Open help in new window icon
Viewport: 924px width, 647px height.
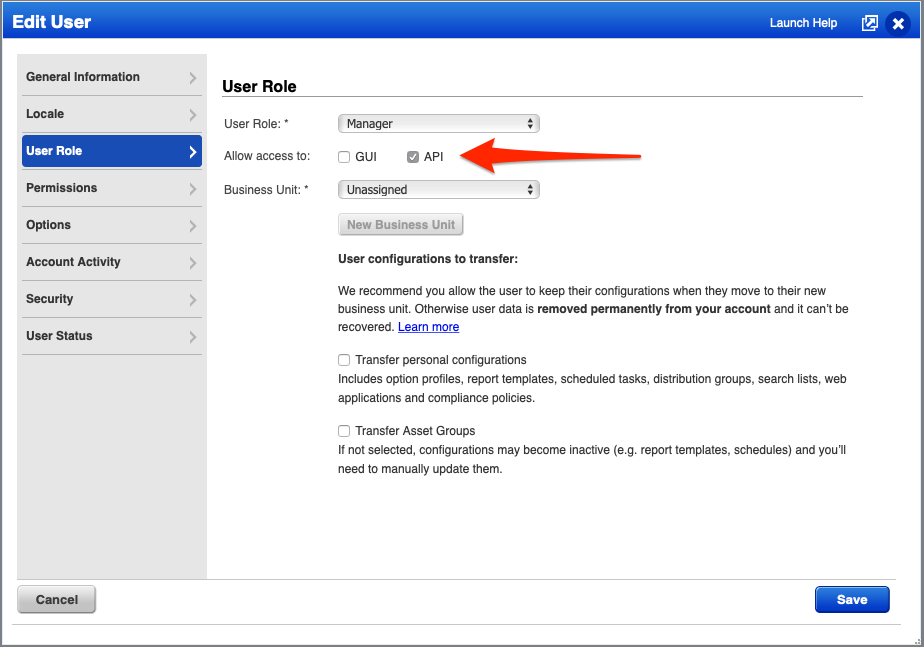pos(869,23)
